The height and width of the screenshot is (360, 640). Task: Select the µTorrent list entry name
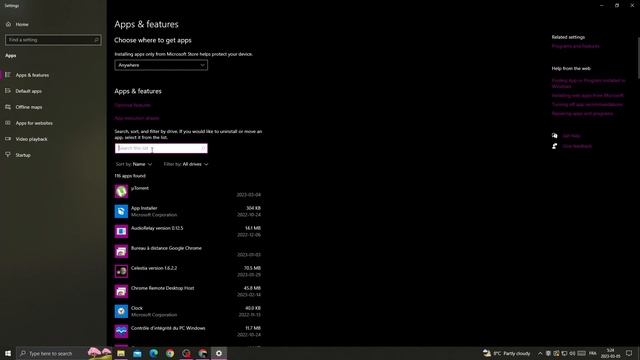coord(140,188)
